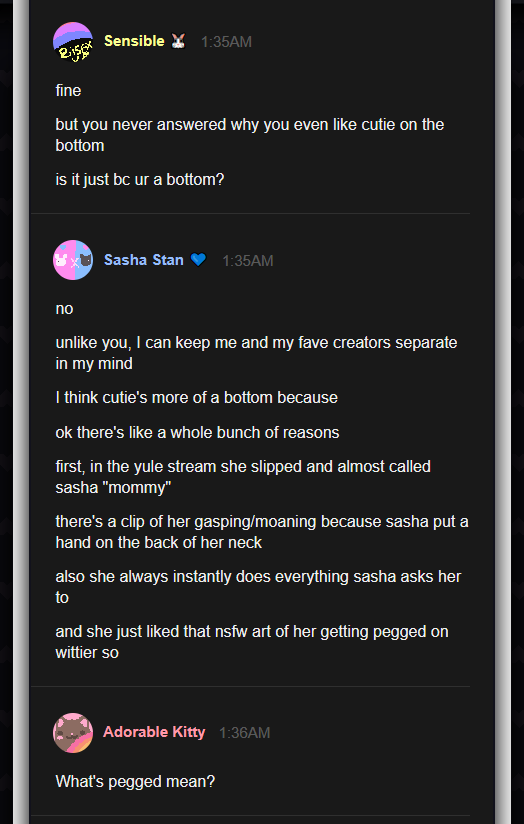
Task: Select the message reading "no"
Action: click(64, 309)
